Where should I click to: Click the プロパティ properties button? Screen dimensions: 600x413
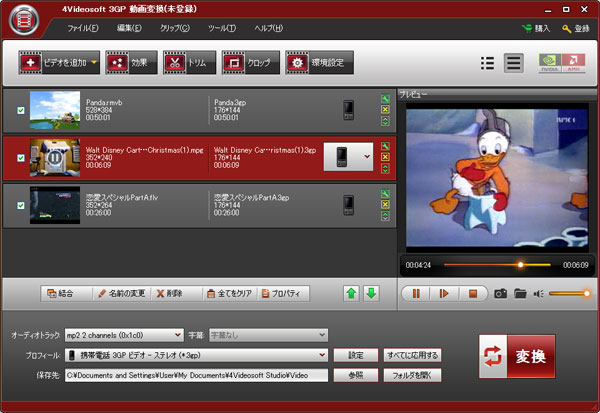(x=284, y=294)
